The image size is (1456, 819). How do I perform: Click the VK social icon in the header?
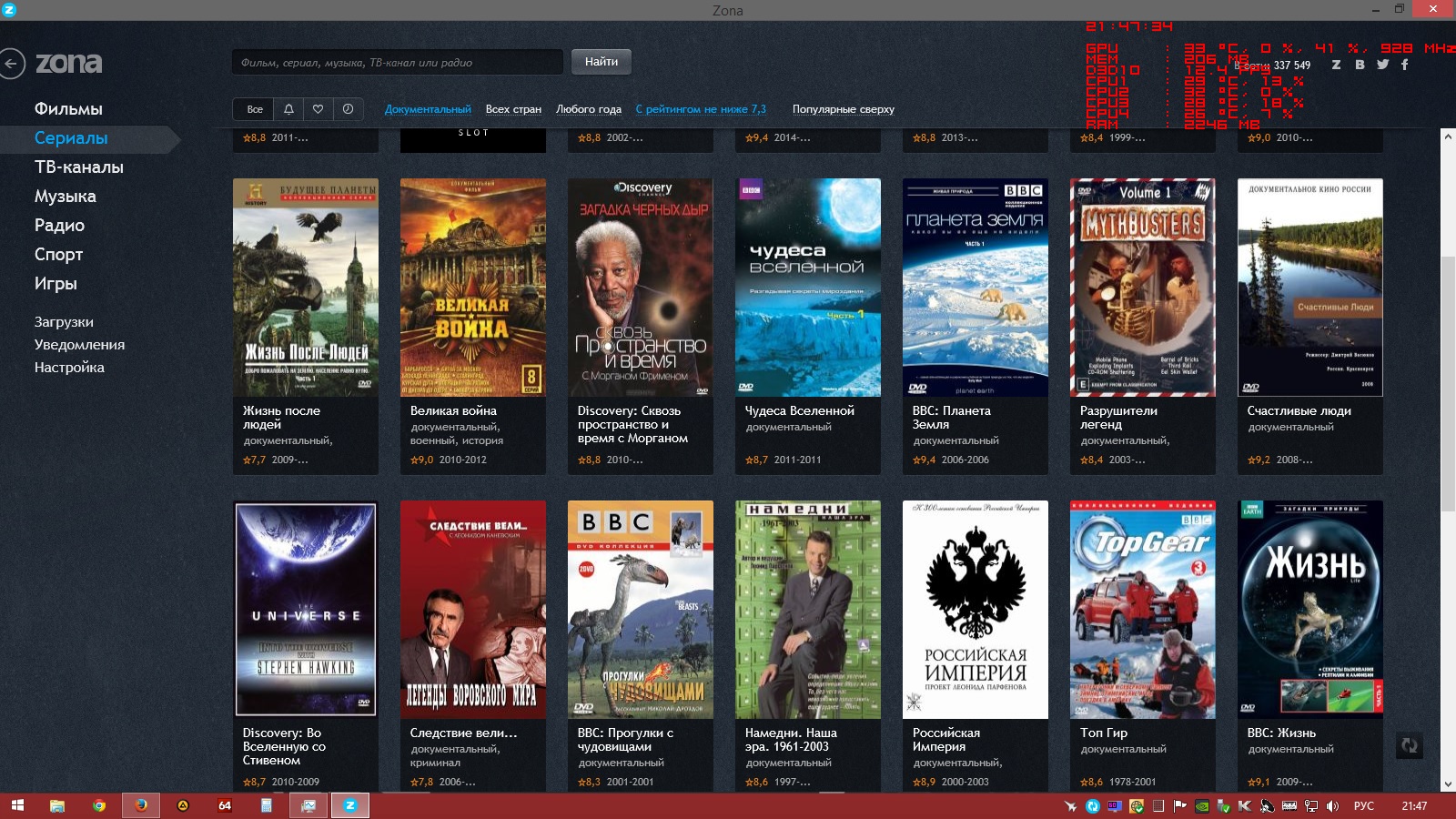coord(1360,65)
